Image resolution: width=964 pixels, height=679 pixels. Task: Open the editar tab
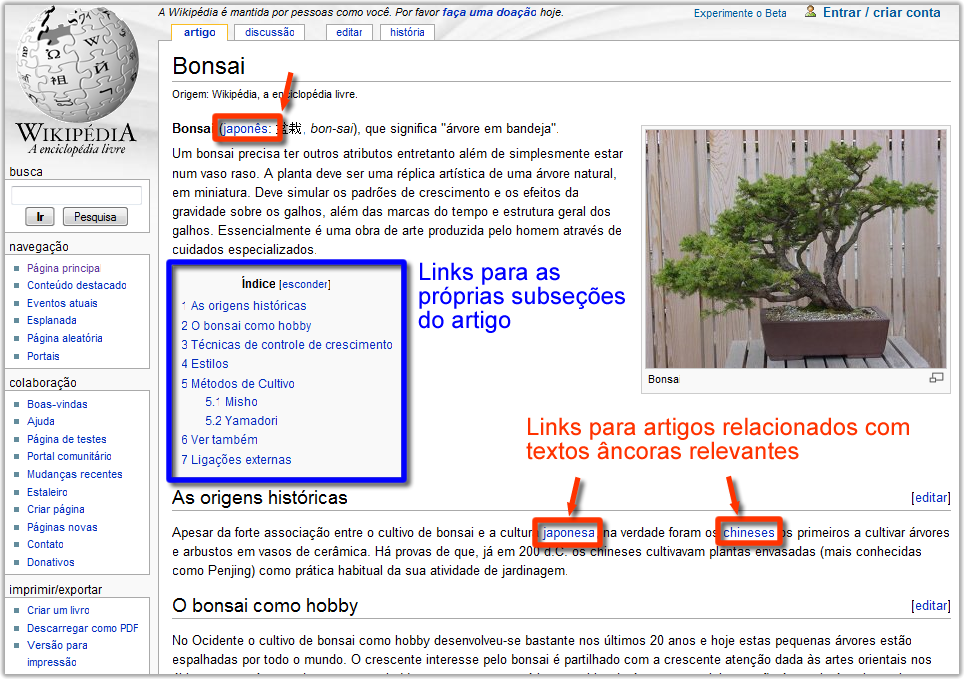(x=348, y=31)
